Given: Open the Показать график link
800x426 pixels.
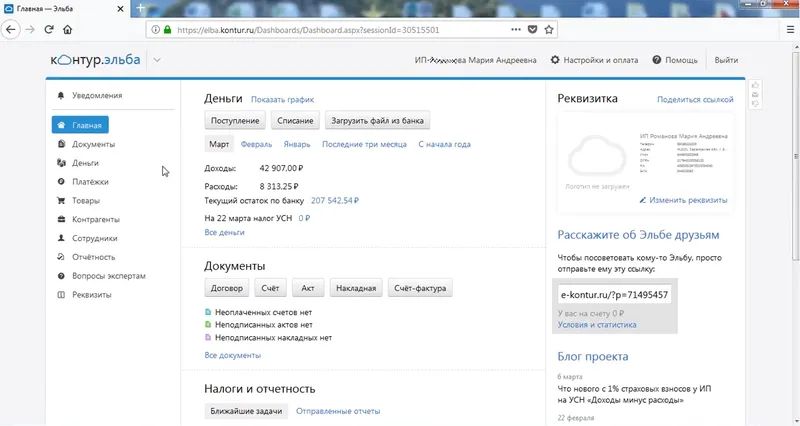Looking at the screenshot, I should pos(283,100).
